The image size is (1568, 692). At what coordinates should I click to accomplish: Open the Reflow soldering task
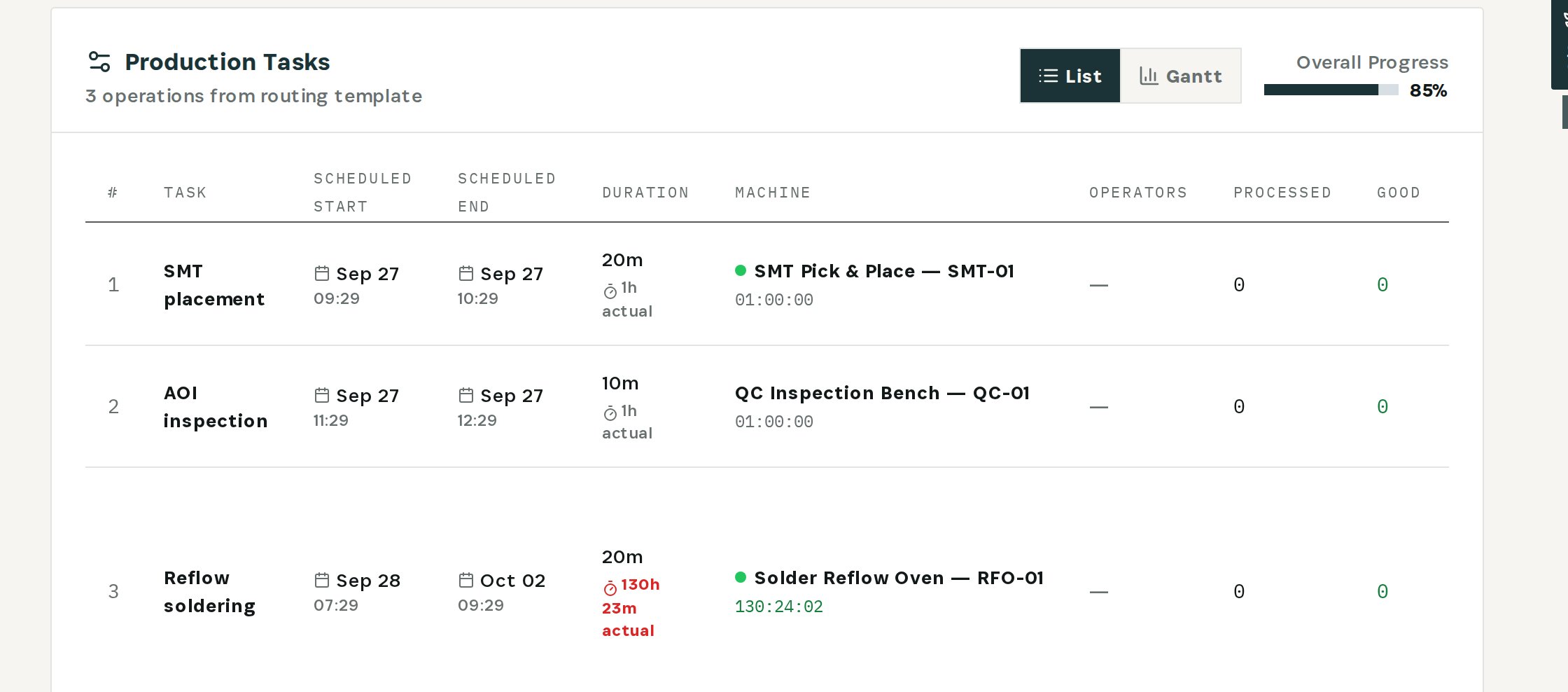[209, 592]
